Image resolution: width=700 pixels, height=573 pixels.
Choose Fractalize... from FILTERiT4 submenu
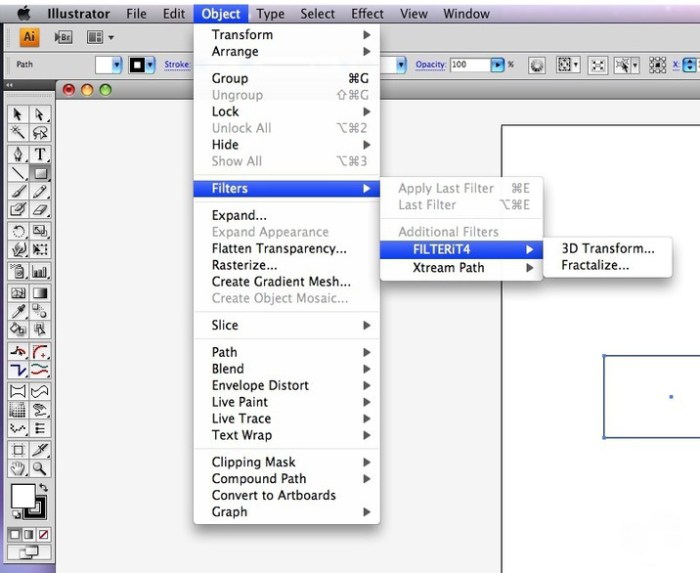608,265
